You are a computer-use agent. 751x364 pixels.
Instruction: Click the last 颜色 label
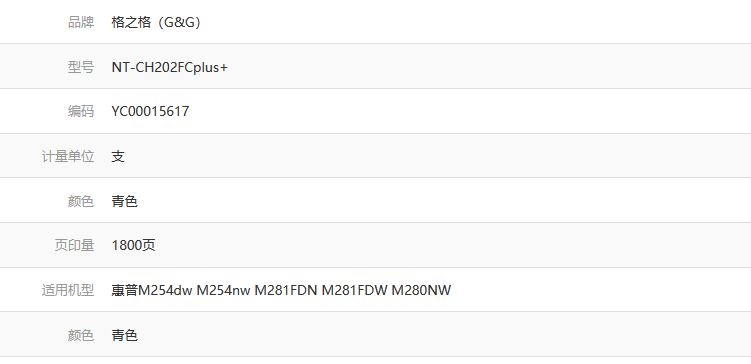81,335
